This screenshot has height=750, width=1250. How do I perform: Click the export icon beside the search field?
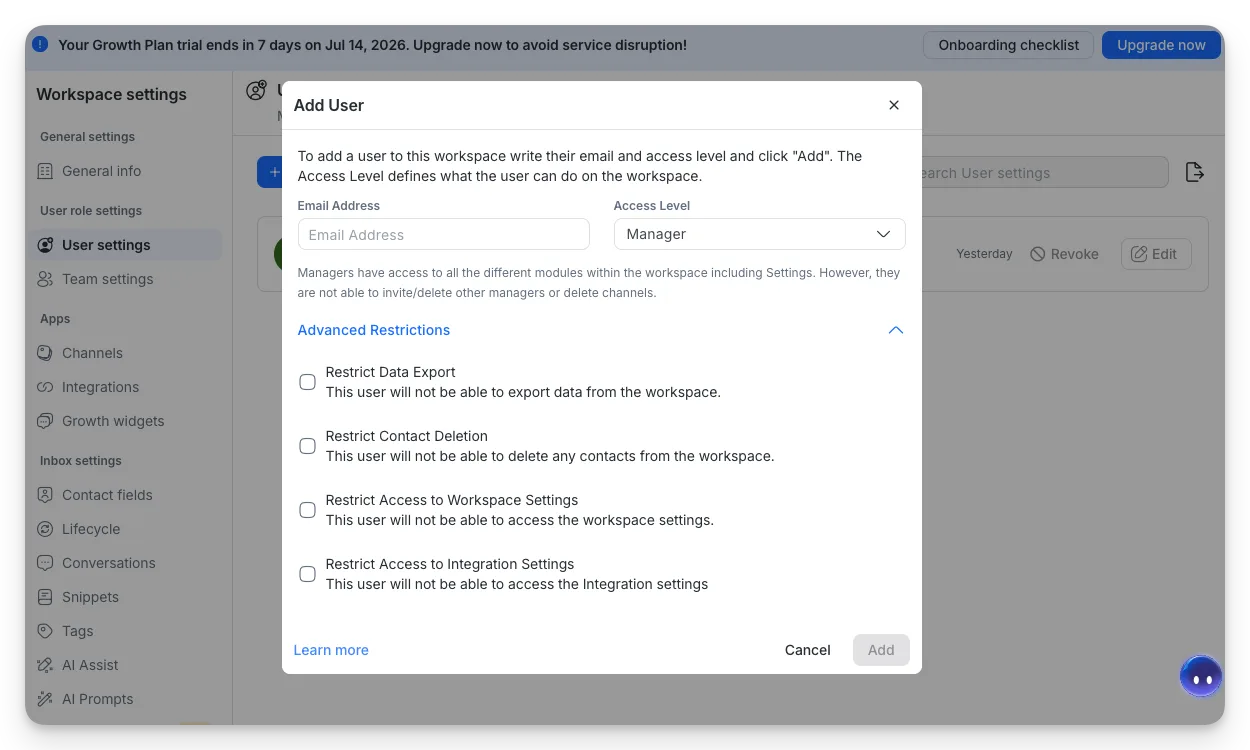click(x=1194, y=172)
